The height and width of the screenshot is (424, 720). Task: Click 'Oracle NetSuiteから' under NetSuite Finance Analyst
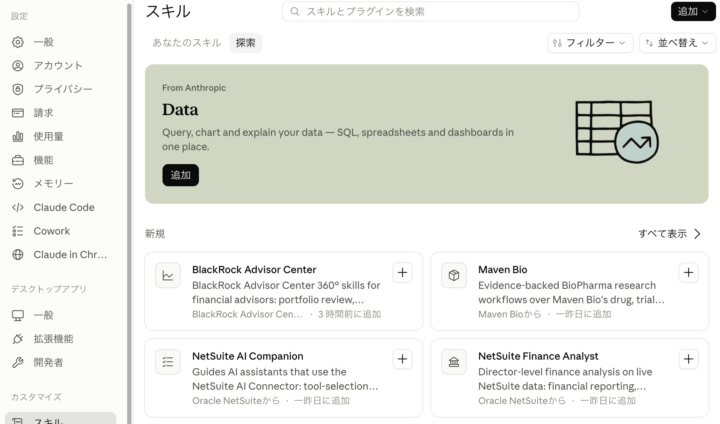tap(522, 401)
